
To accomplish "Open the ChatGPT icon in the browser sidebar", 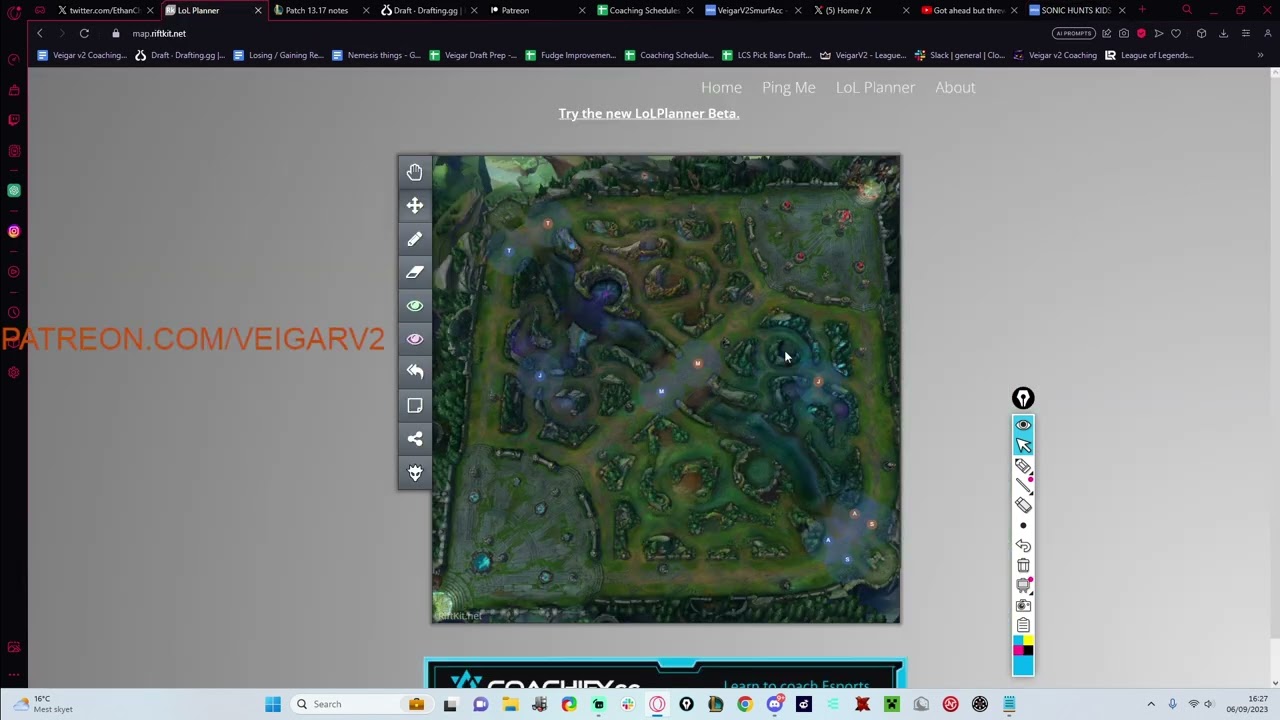I will (x=14, y=190).
